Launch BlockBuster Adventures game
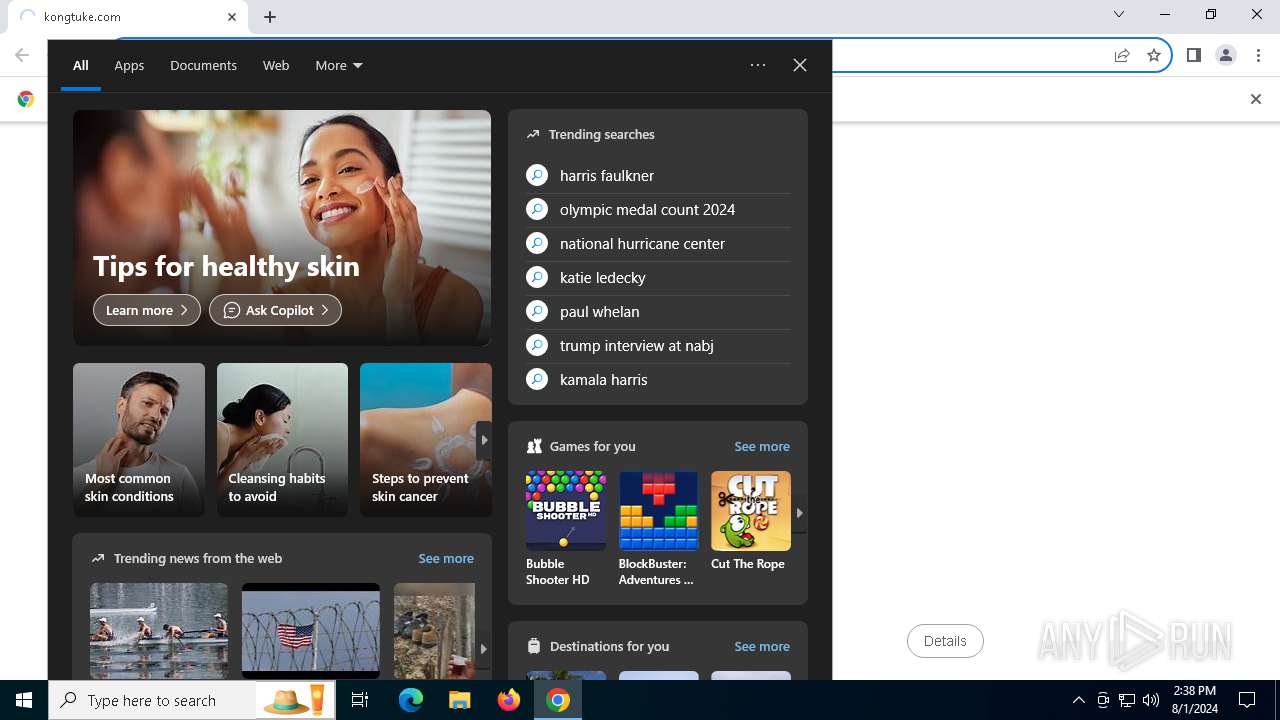This screenshot has height=720, width=1280. coord(658,529)
